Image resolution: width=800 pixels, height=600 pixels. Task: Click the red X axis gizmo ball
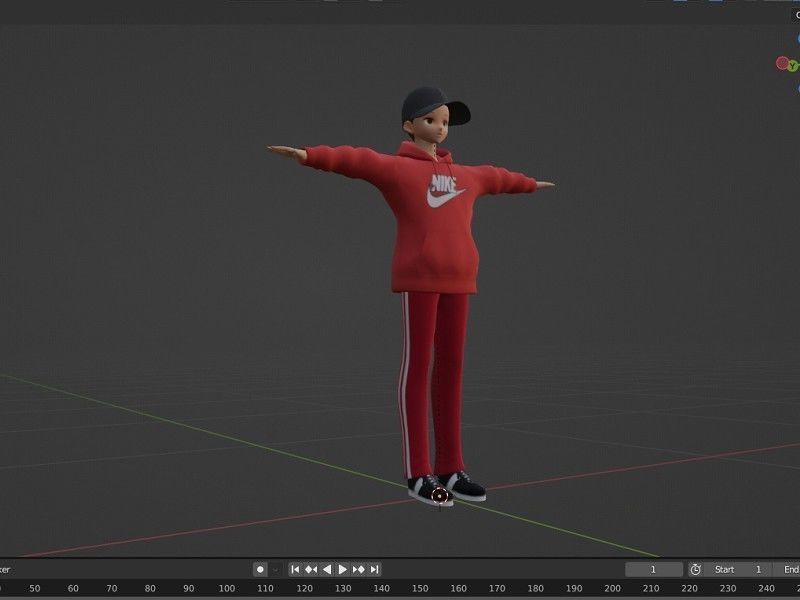(x=782, y=63)
